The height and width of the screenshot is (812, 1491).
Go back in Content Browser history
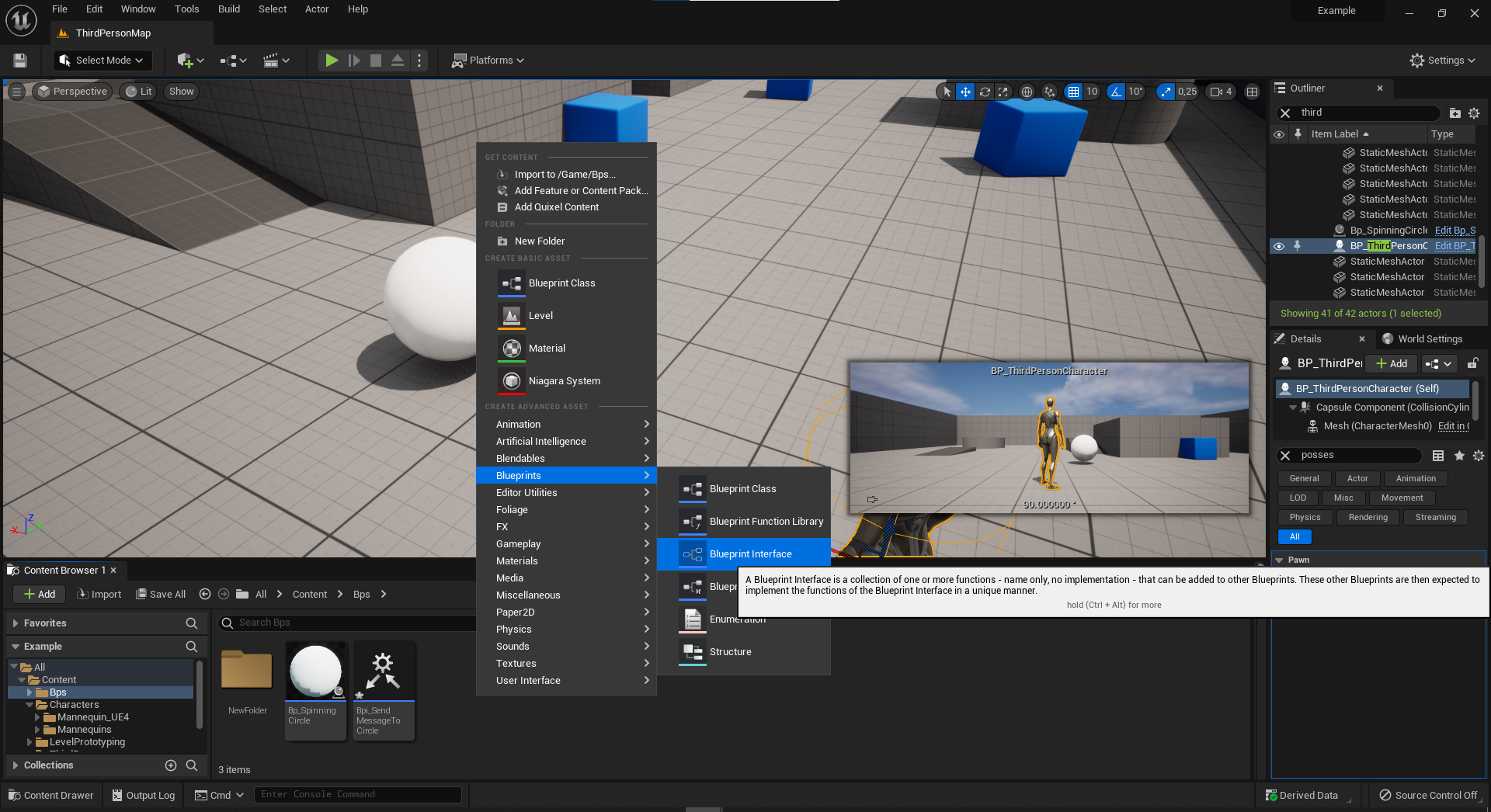coord(205,595)
